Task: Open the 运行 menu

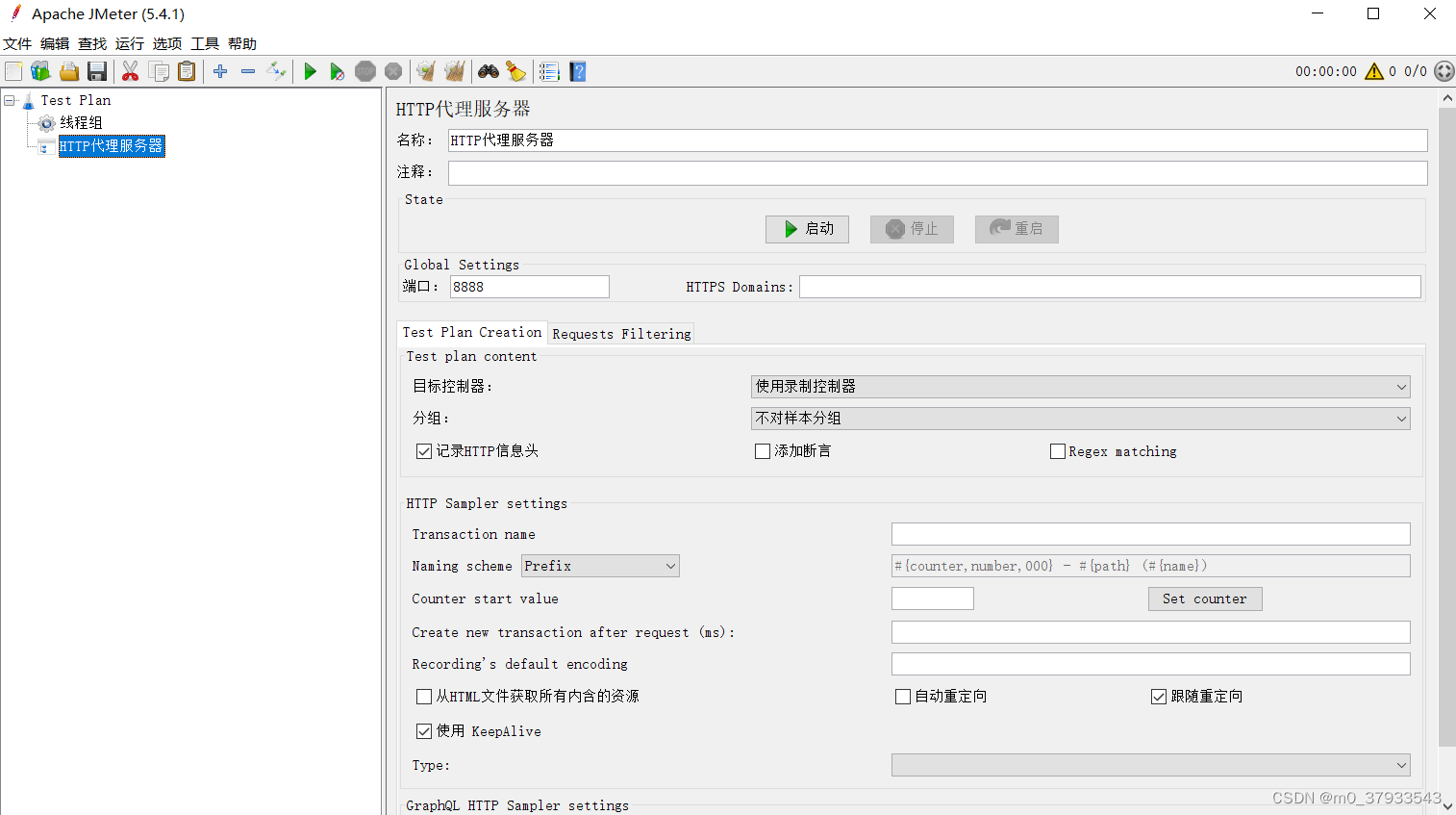Action: (130, 43)
